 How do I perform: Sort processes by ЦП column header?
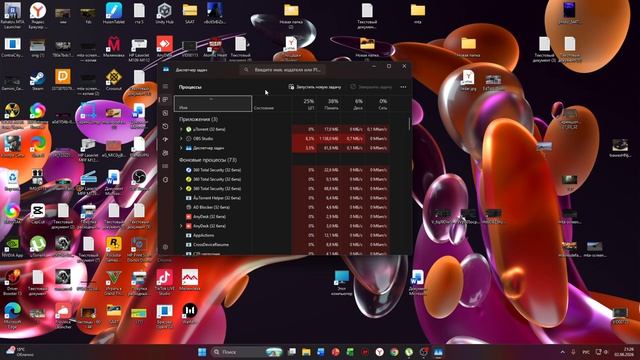304,104
